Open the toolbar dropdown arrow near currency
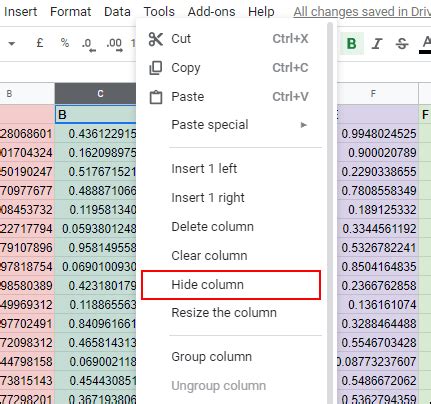Screen dimensions: 431x404 click(x=12, y=44)
